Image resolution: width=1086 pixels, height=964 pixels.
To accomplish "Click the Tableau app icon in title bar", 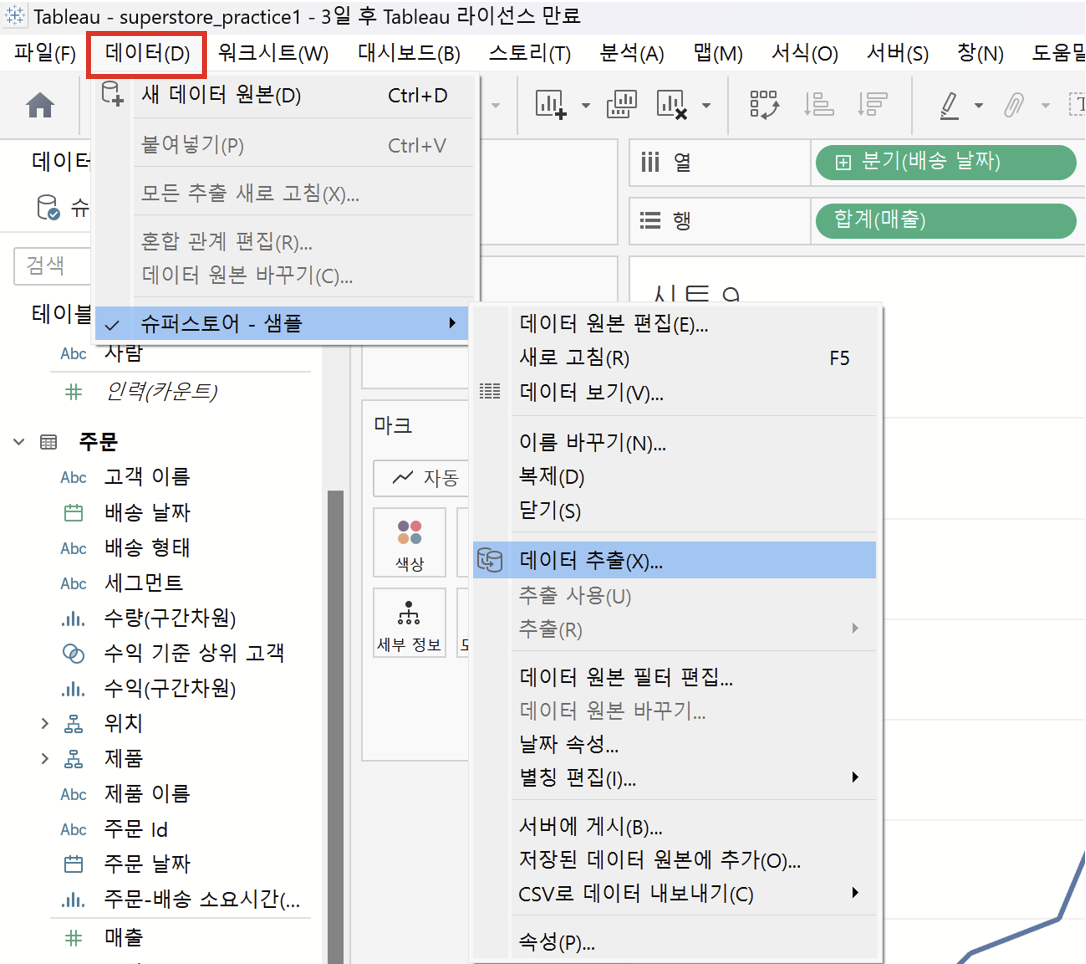I will point(15,15).
